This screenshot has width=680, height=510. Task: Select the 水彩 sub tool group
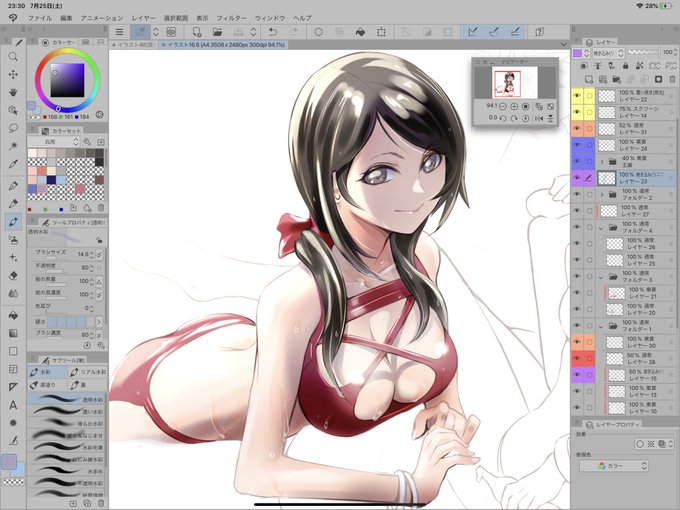(48, 372)
